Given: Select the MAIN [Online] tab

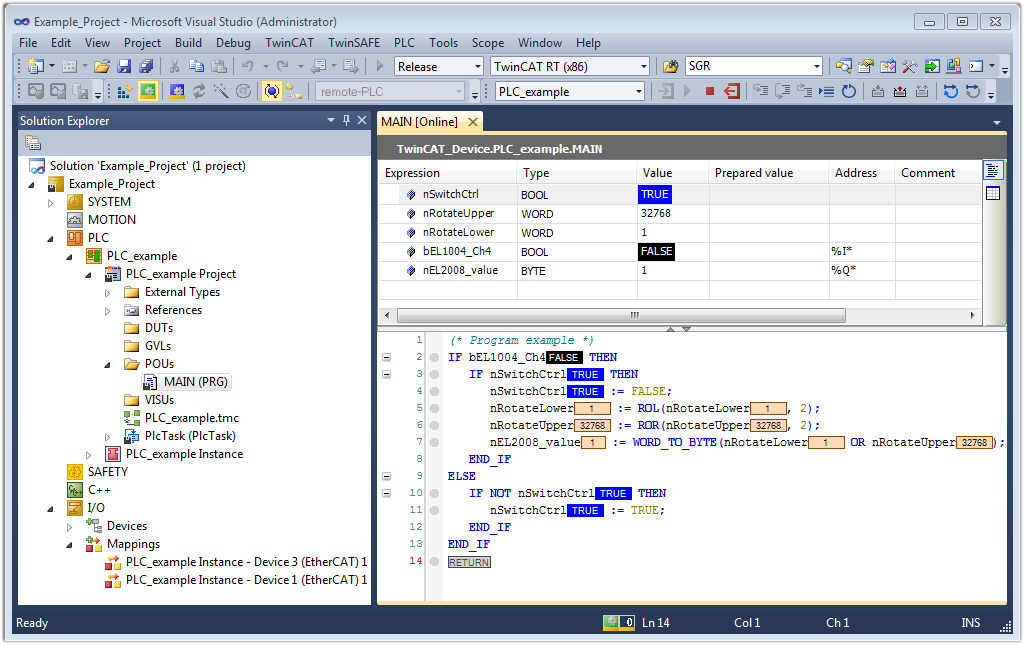Looking at the screenshot, I should point(420,122).
